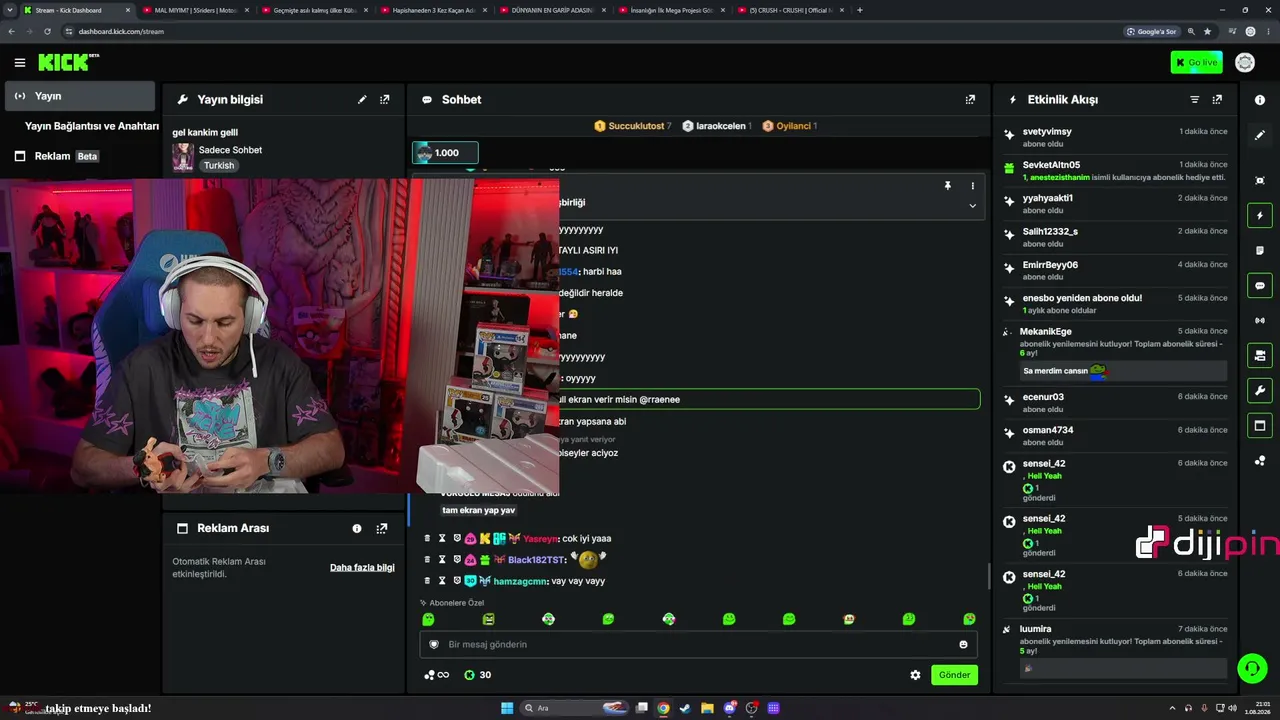Open Google Chrome from the taskbar
This screenshot has height=720, width=1280.
pos(663,708)
